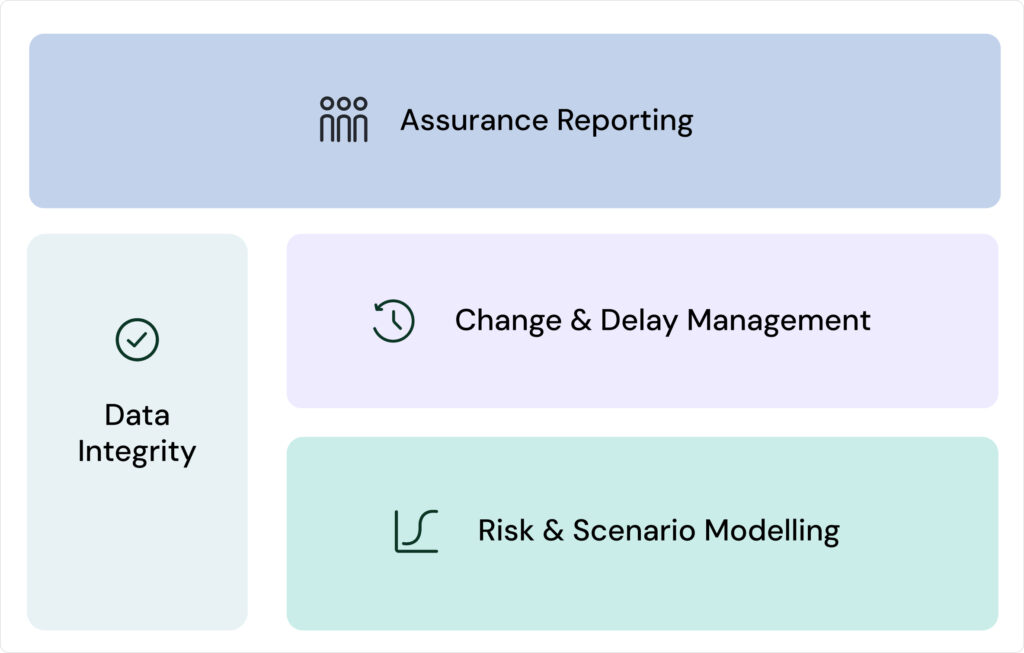Image resolution: width=1024 pixels, height=653 pixels.
Task: Click the word "Assurance" in the top banner
Action: pos(474,120)
